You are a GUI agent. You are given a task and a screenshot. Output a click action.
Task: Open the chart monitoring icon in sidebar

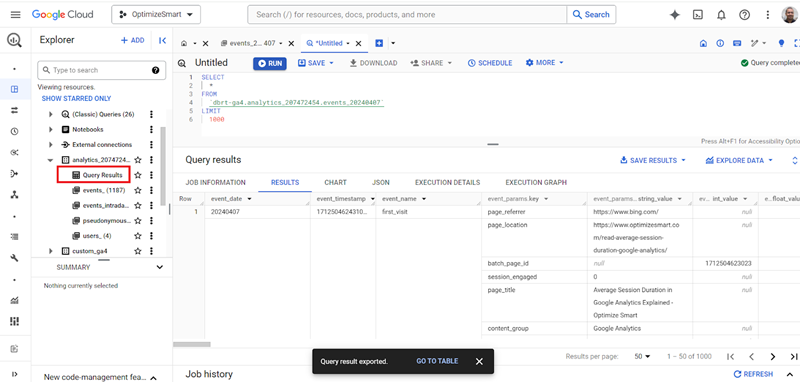14,300
